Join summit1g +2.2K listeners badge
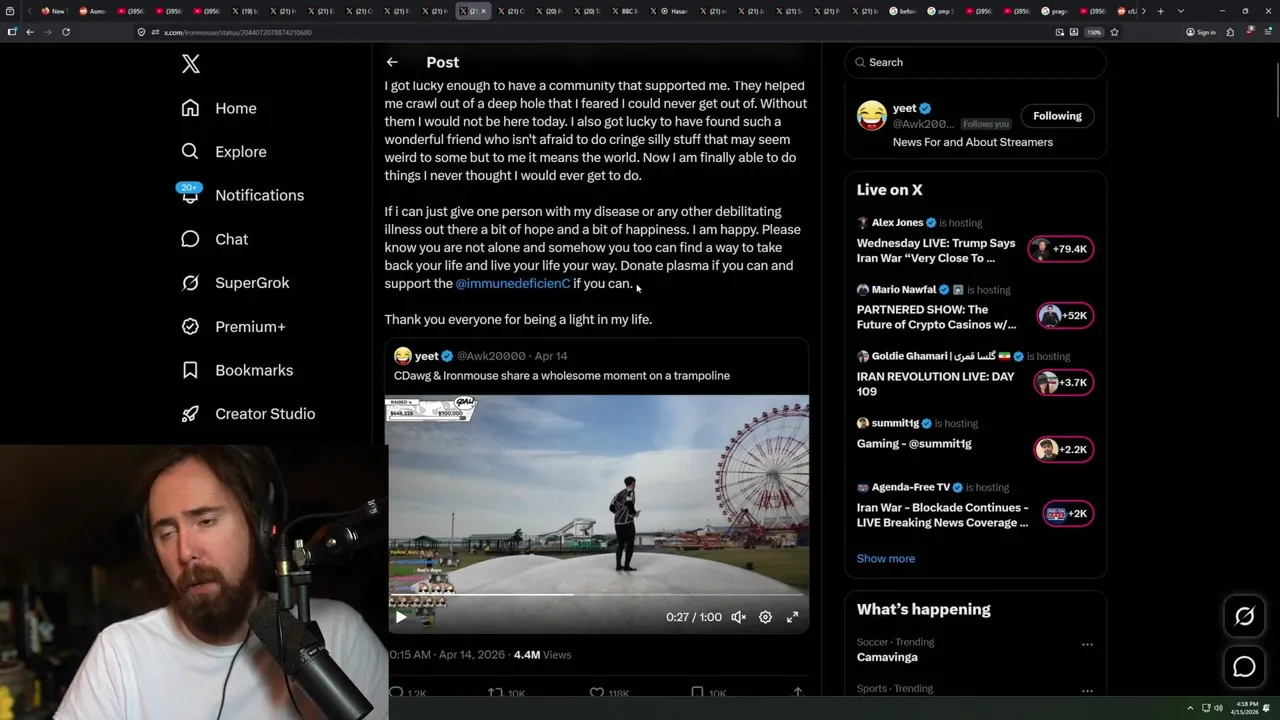 (x=1063, y=450)
